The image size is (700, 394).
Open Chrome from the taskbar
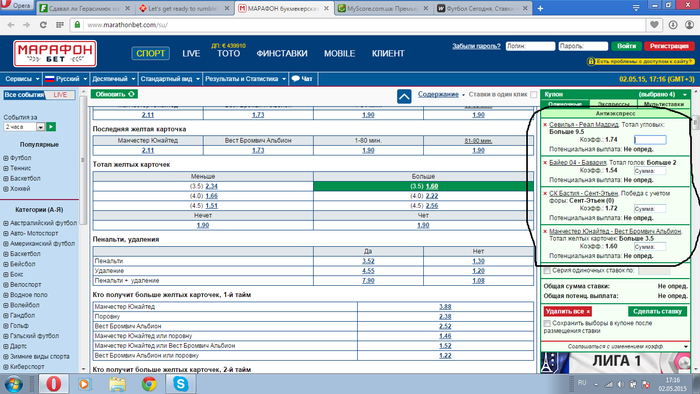pos(149,384)
